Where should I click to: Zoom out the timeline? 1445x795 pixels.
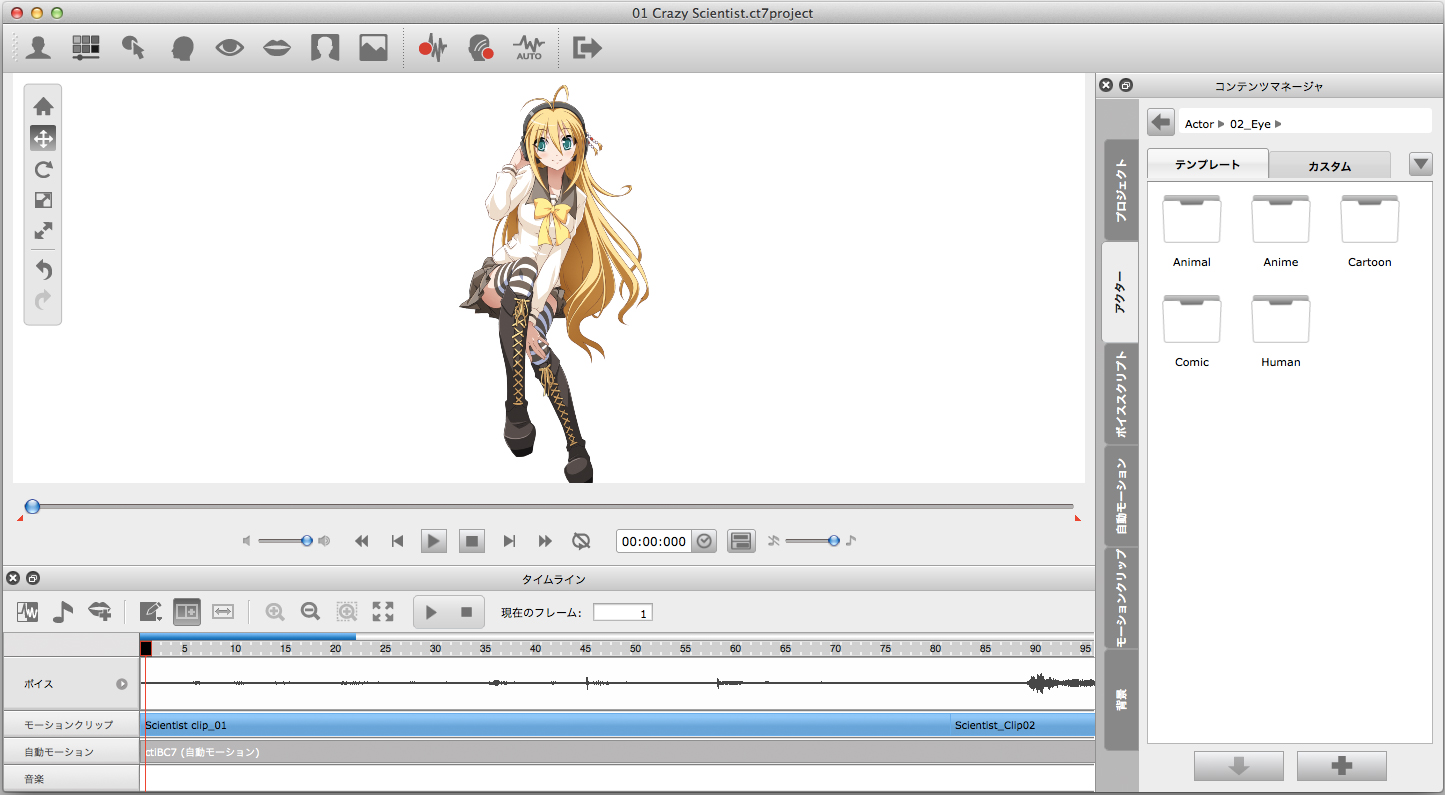pyautogui.click(x=310, y=611)
